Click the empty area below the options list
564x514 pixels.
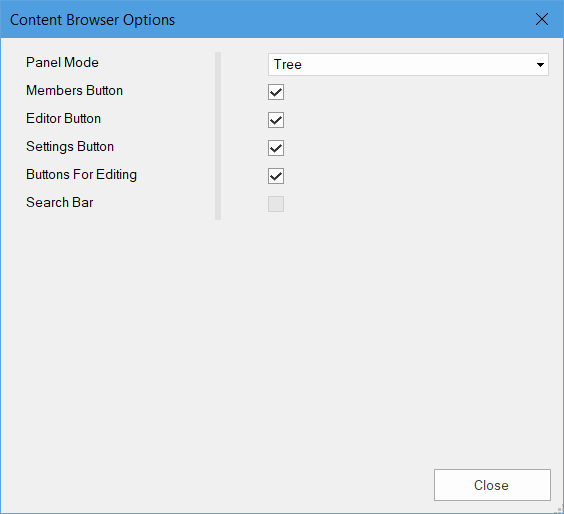click(282, 342)
